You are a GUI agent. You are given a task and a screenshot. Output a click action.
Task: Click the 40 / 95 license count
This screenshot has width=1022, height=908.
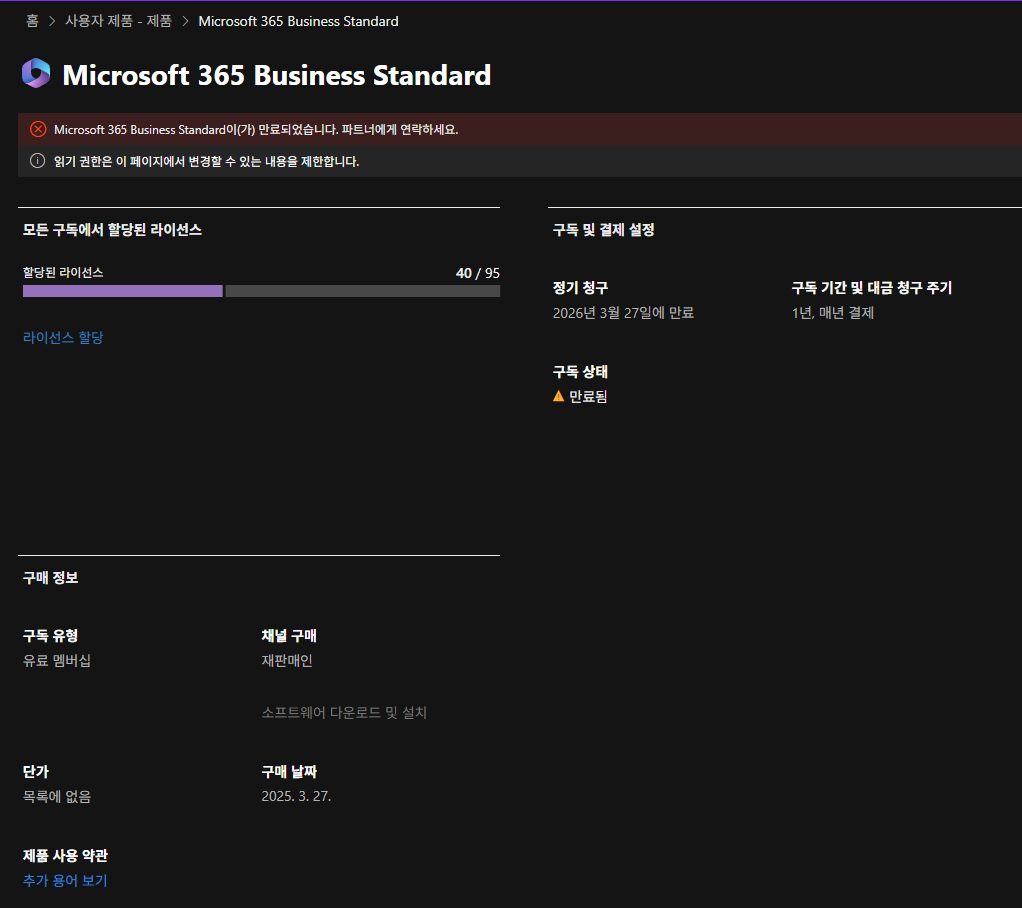coord(478,273)
